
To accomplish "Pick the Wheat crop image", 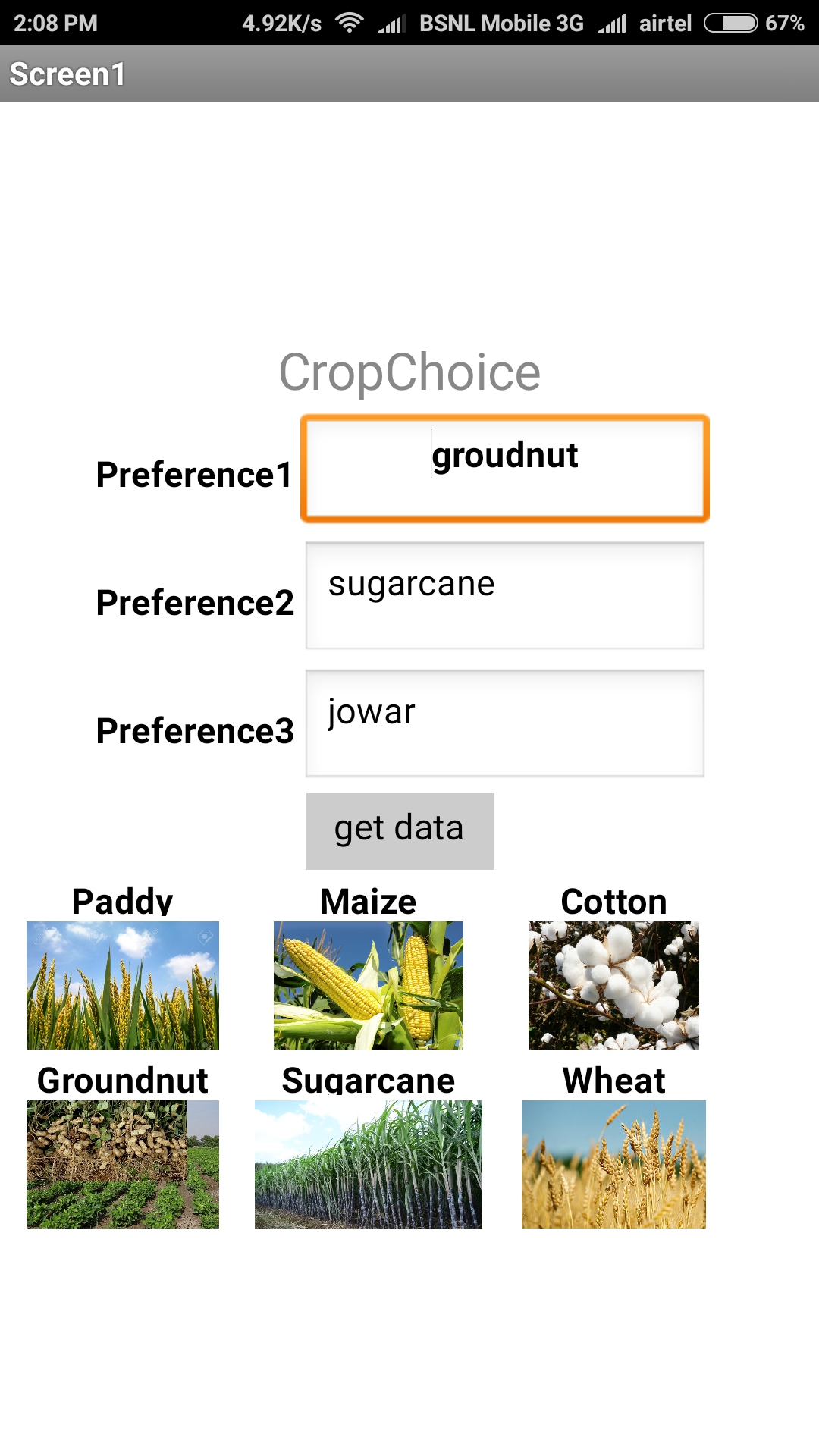I will (613, 1164).
